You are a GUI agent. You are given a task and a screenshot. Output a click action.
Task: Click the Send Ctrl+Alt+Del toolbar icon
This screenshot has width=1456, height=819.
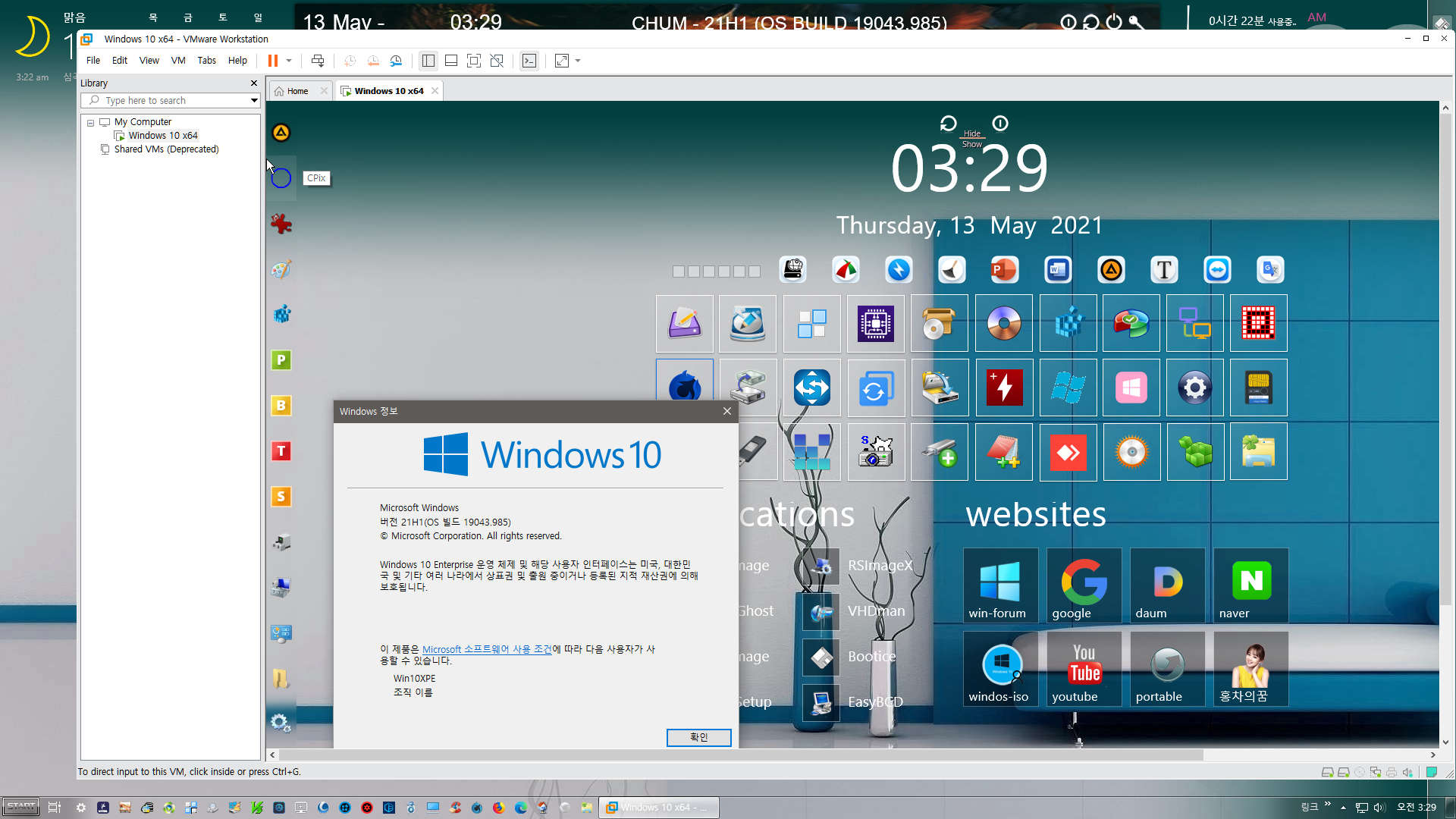[x=318, y=61]
